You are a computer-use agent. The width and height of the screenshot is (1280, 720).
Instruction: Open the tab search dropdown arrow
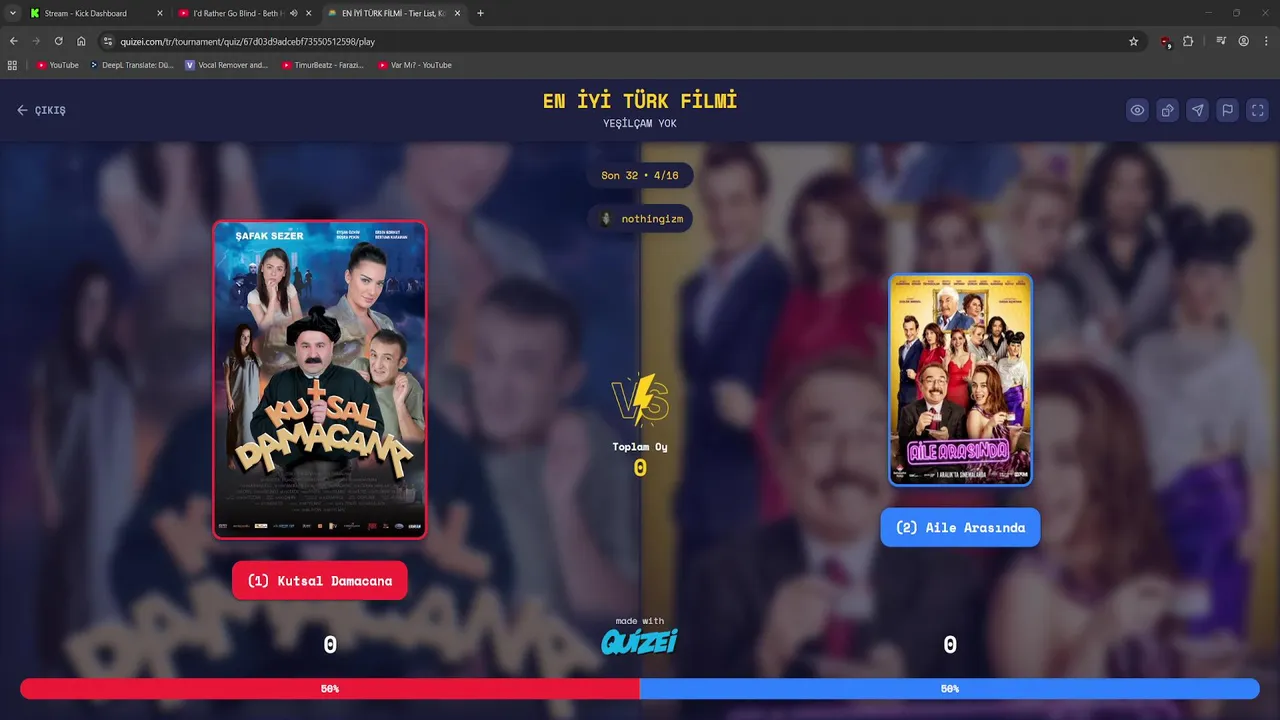point(12,13)
